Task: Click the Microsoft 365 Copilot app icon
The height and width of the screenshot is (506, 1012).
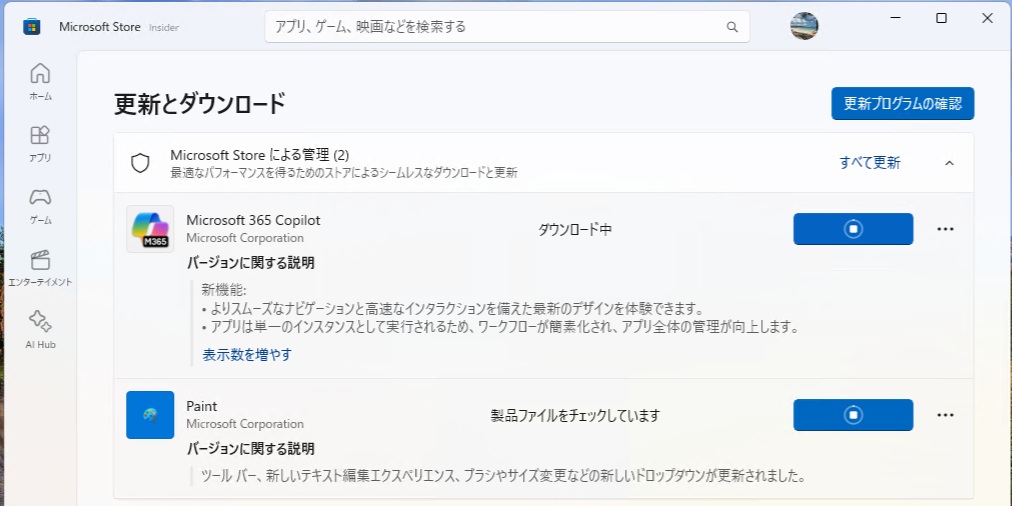Action: point(150,229)
